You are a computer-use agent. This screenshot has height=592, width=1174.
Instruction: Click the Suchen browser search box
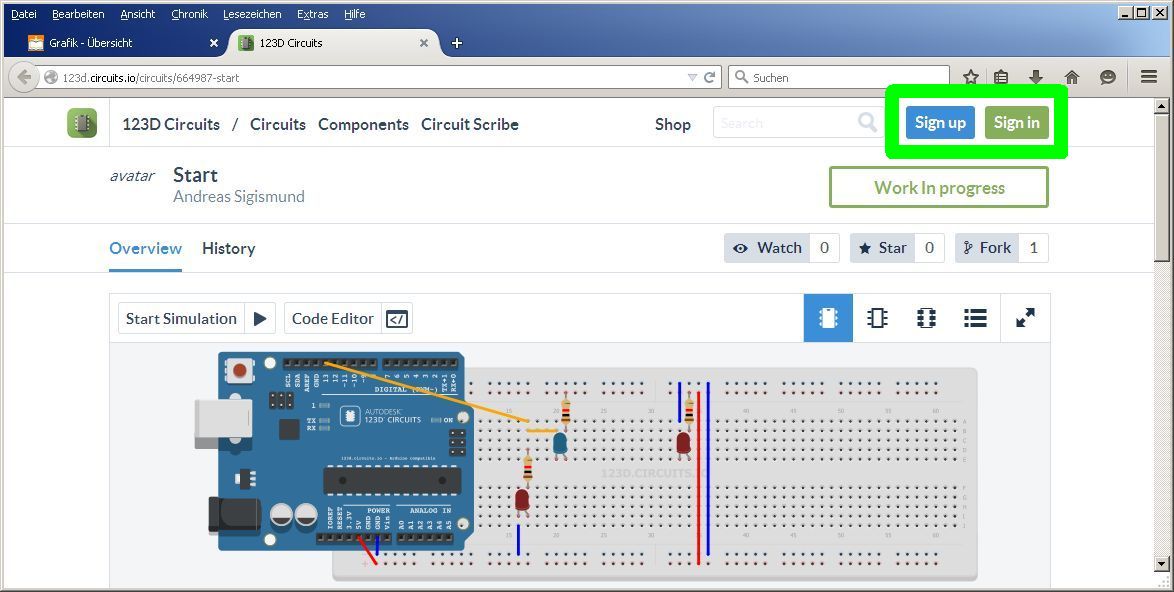839,77
